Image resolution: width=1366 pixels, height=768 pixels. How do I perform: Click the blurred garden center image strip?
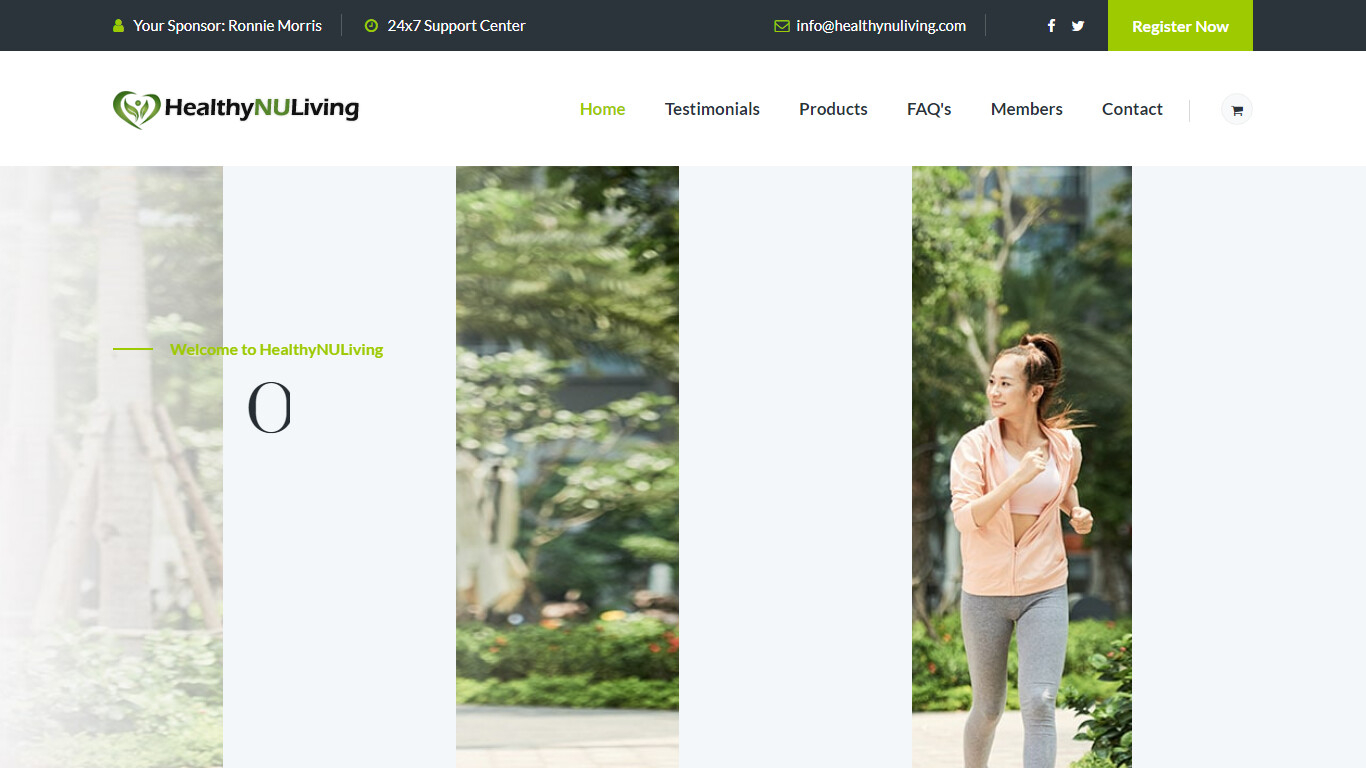point(567,467)
